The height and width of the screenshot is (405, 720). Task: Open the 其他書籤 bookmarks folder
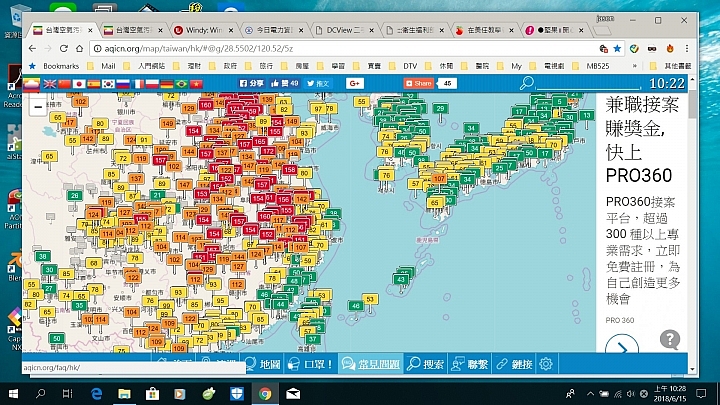(672, 66)
